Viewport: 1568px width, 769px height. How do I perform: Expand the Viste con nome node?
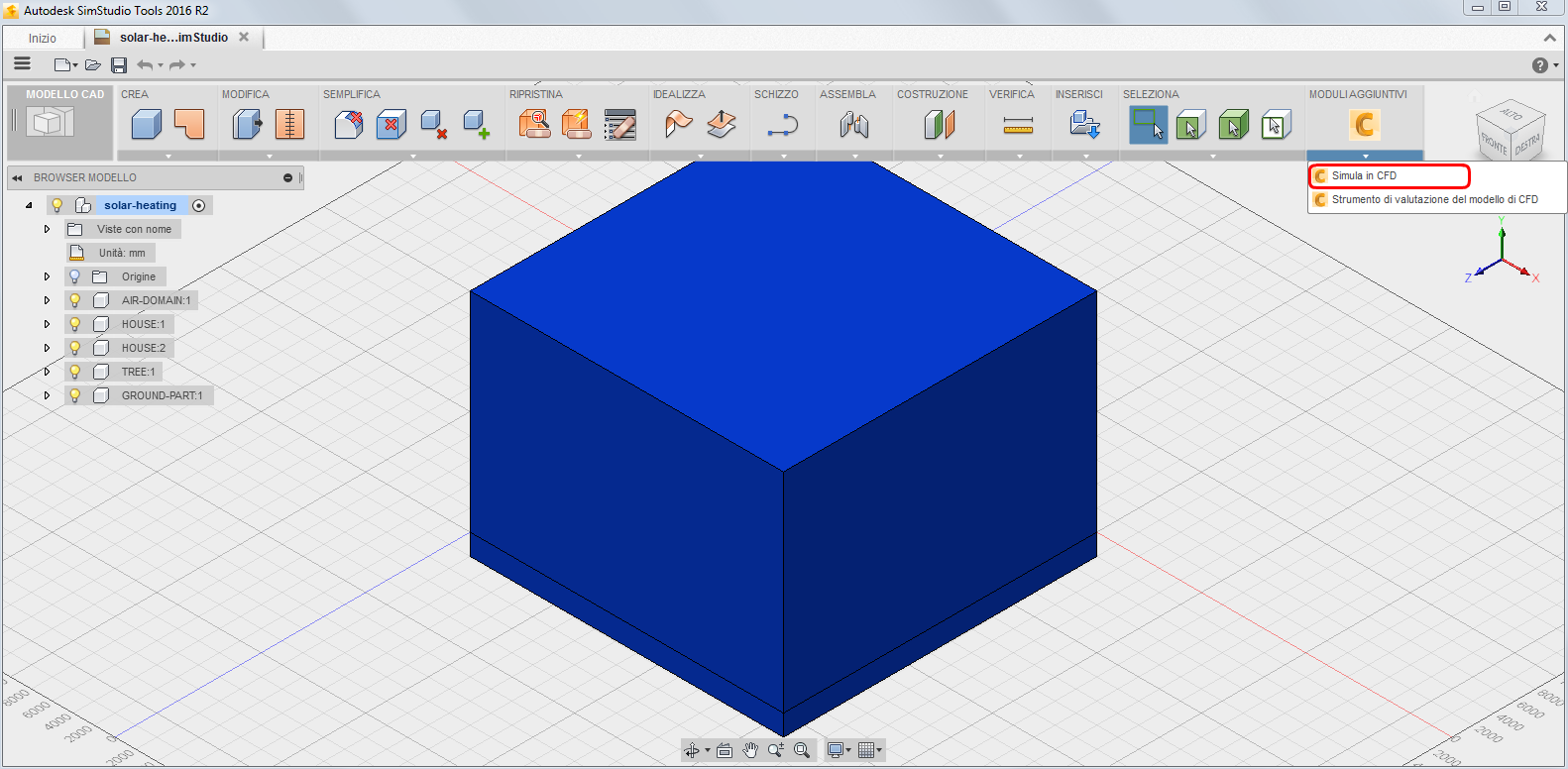[x=47, y=229]
